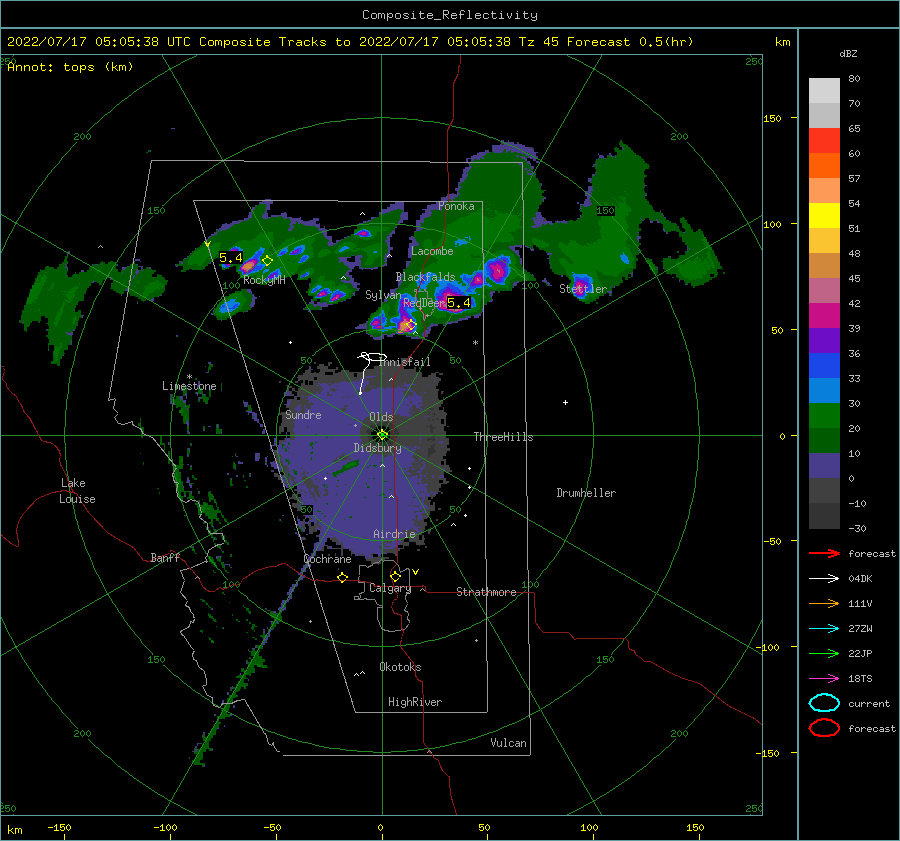Pick the light gray 70-80 dBZ swatch
Viewport: 900px width, 841px height.
click(x=824, y=91)
